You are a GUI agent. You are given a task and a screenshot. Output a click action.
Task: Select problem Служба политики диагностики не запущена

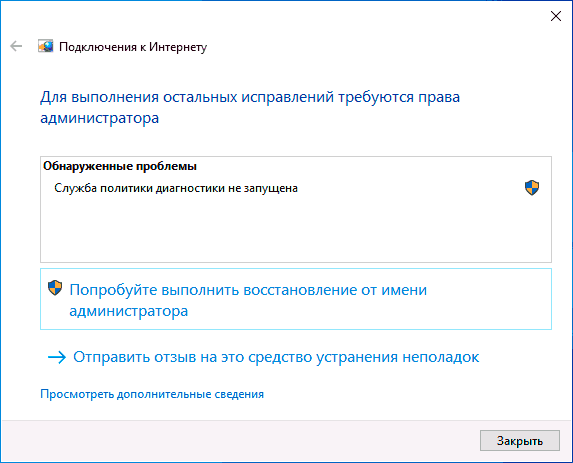click(176, 188)
